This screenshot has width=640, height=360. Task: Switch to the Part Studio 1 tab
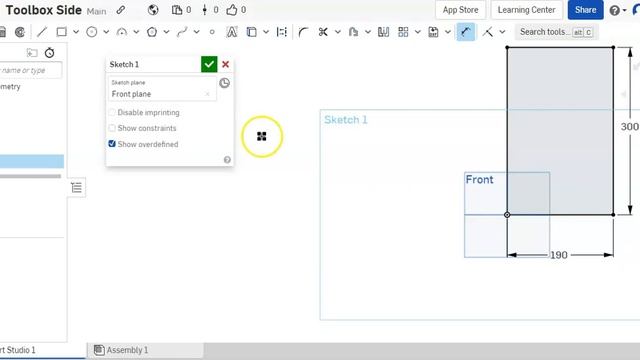pos(41,350)
